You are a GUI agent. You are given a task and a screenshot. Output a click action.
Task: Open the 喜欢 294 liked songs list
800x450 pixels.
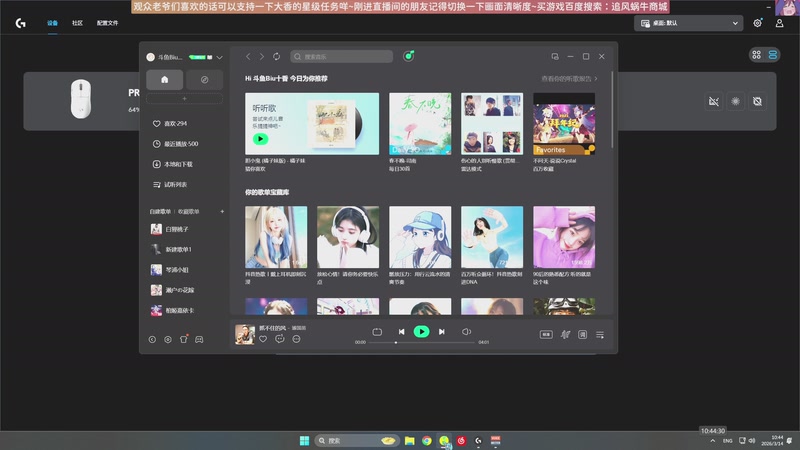170,123
